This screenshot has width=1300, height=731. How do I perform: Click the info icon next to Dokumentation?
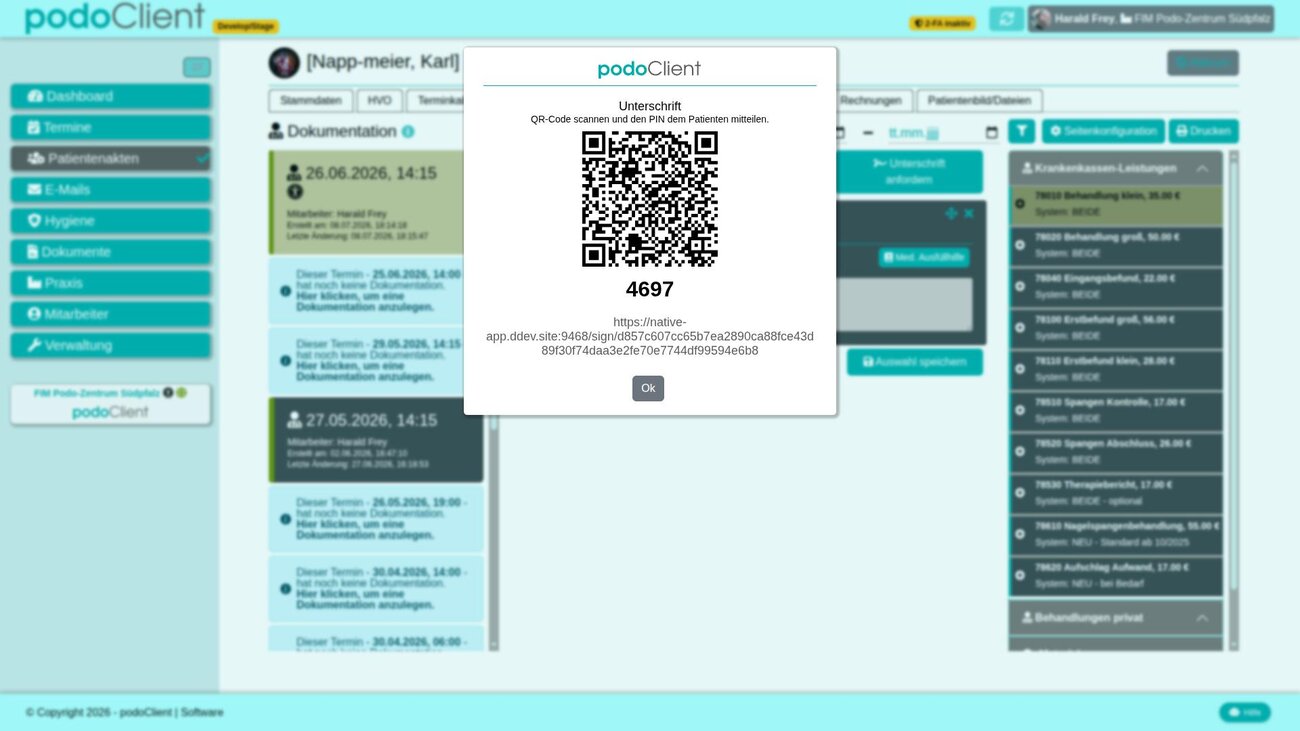408,132
